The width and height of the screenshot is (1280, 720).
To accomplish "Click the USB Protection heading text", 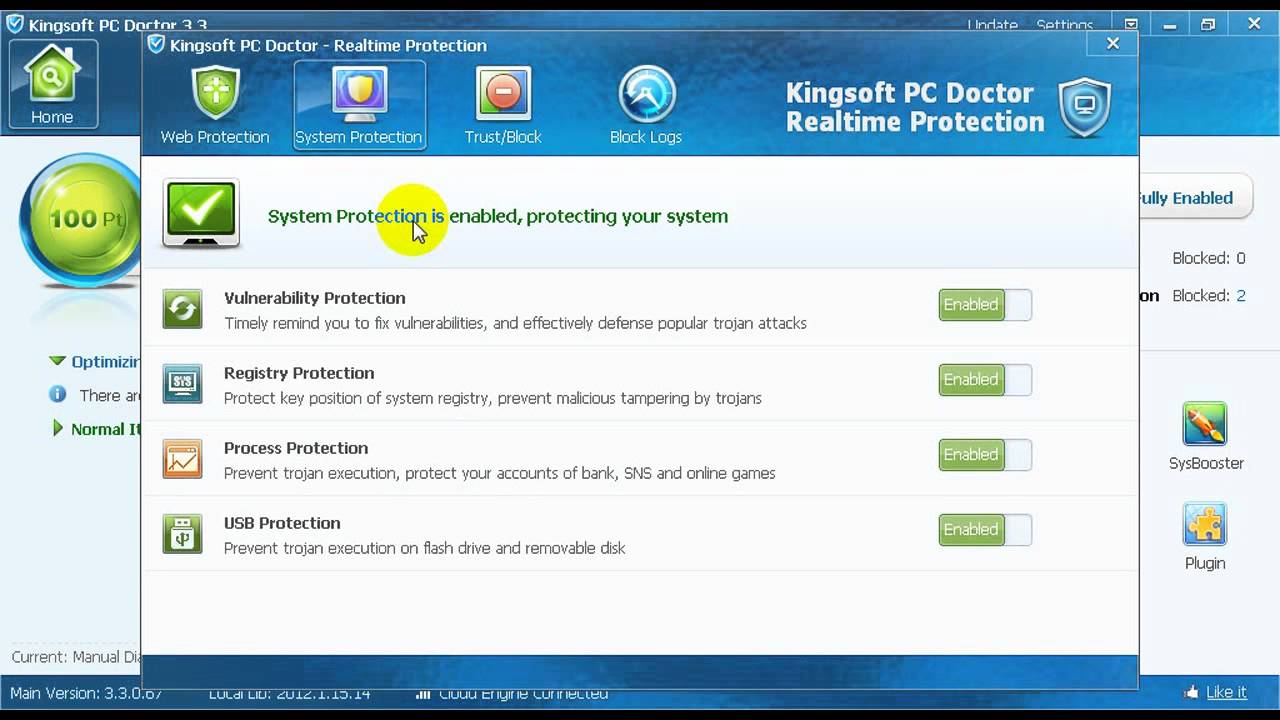I will coord(282,523).
